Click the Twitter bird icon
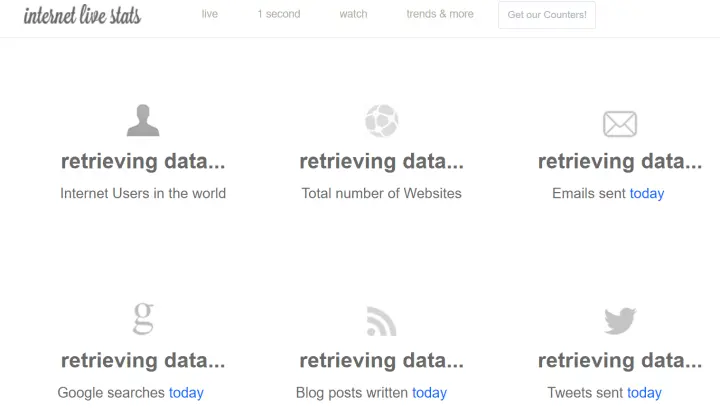This screenshot has width=720, height=419. 620,320
